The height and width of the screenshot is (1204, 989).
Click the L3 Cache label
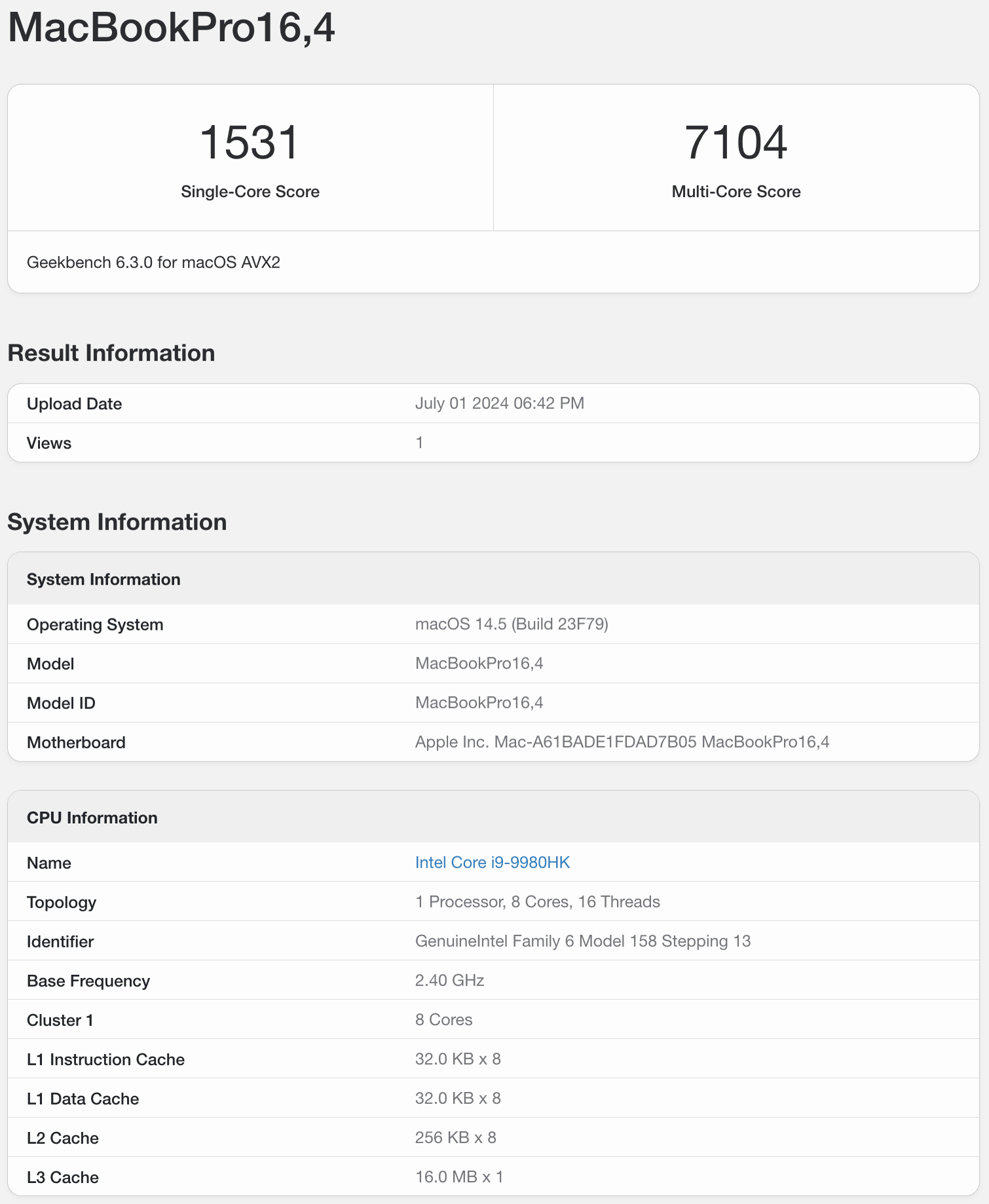63,1177
